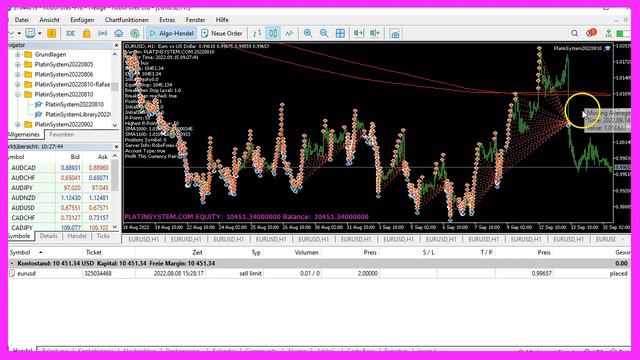Expand the PlatinSystem20220806 folder
The height and width of the screenshot is (360, 640).
[x=18, y=74]
